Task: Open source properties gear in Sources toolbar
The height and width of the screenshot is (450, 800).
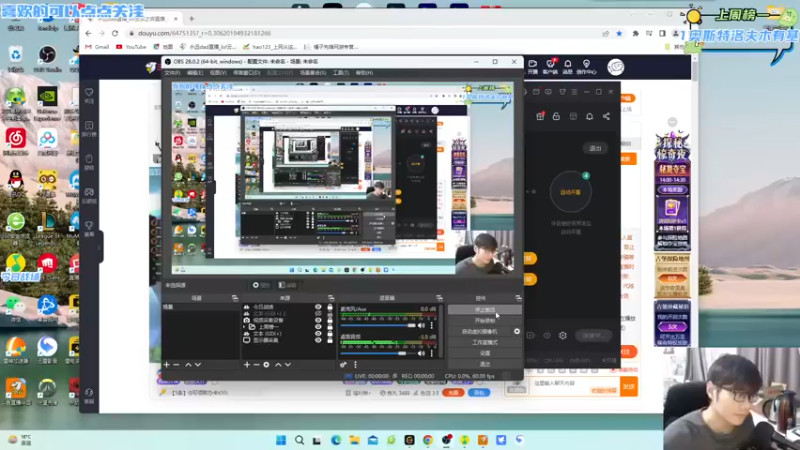Action: click(266, 365)
